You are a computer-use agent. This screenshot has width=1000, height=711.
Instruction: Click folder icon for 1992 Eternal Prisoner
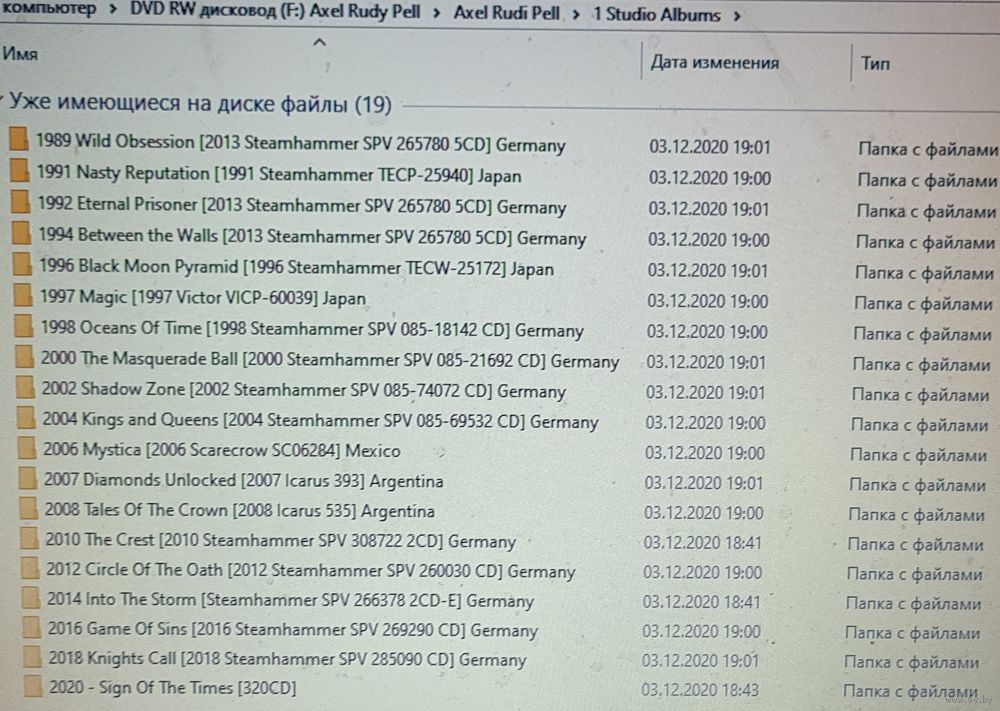point(20,202)
